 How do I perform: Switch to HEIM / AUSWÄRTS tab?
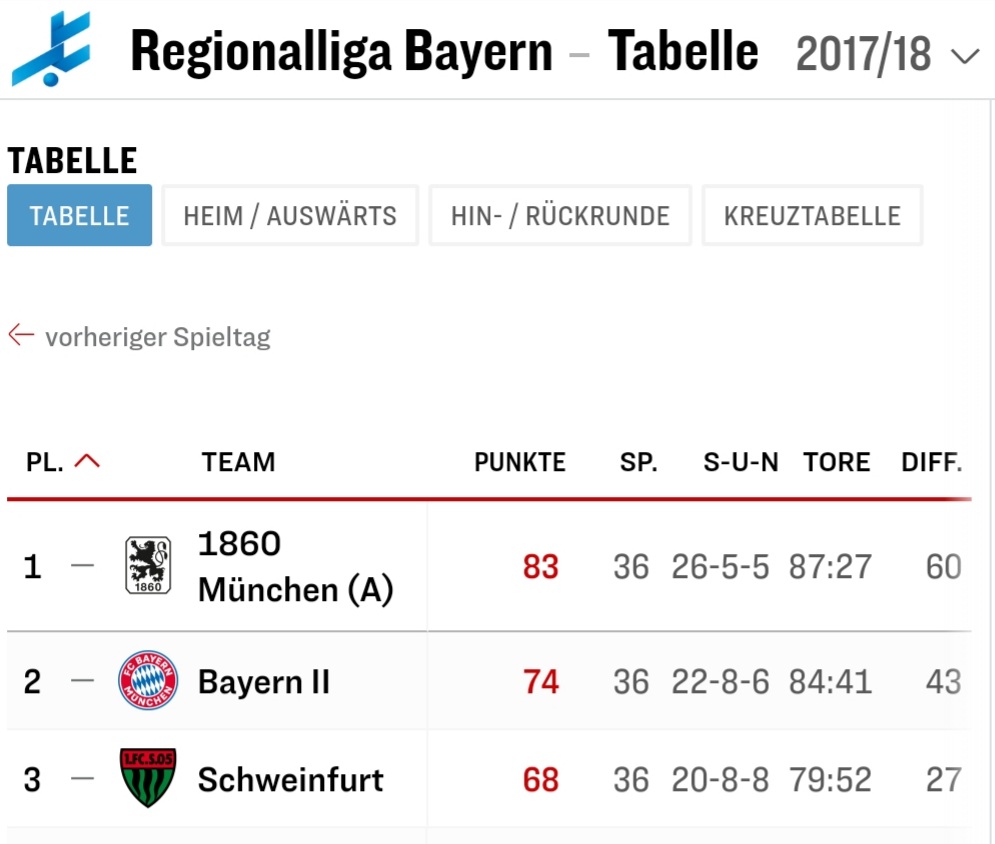290,215
